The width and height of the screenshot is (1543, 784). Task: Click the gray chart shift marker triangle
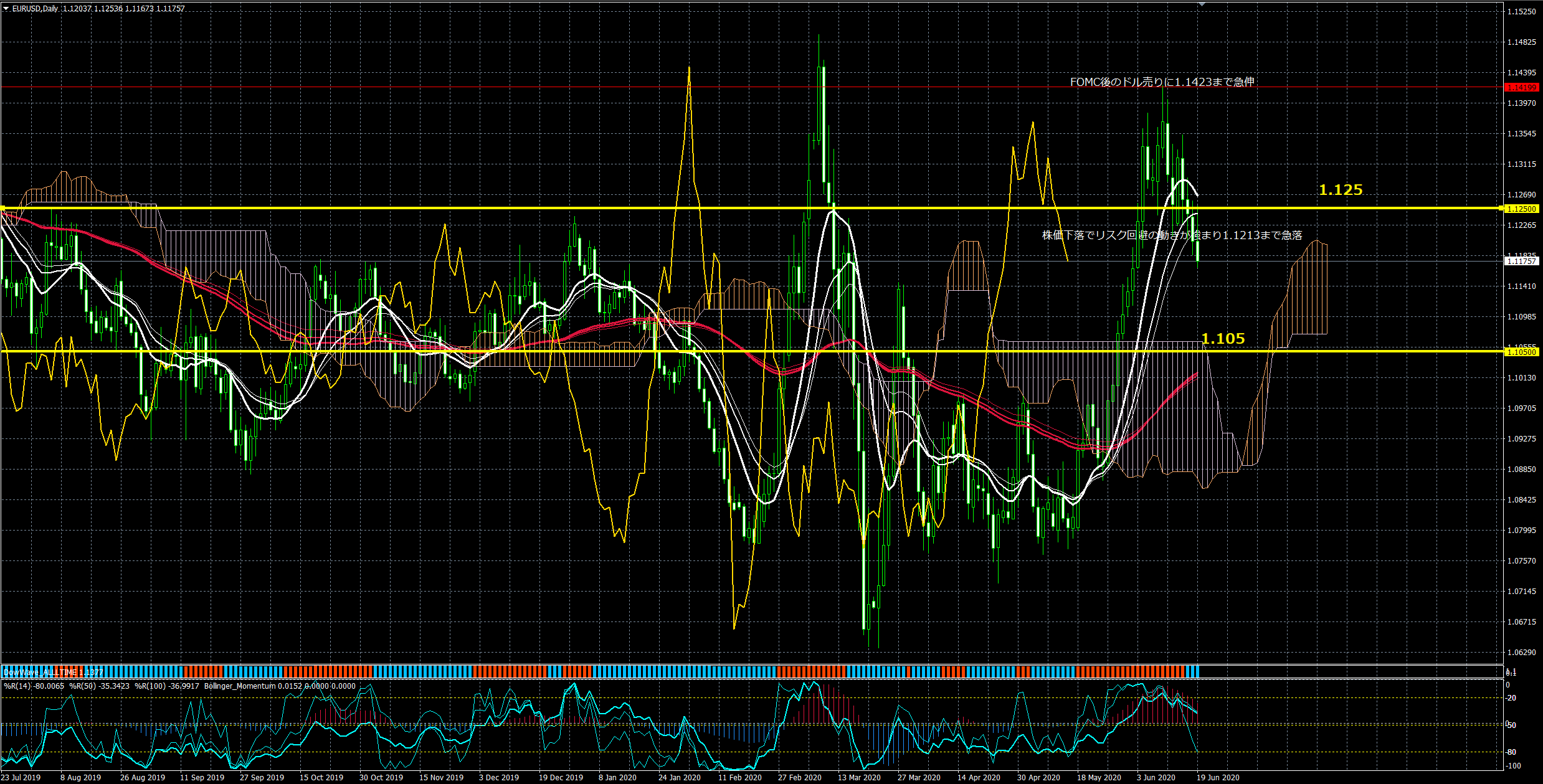[x=1202, y=4]
